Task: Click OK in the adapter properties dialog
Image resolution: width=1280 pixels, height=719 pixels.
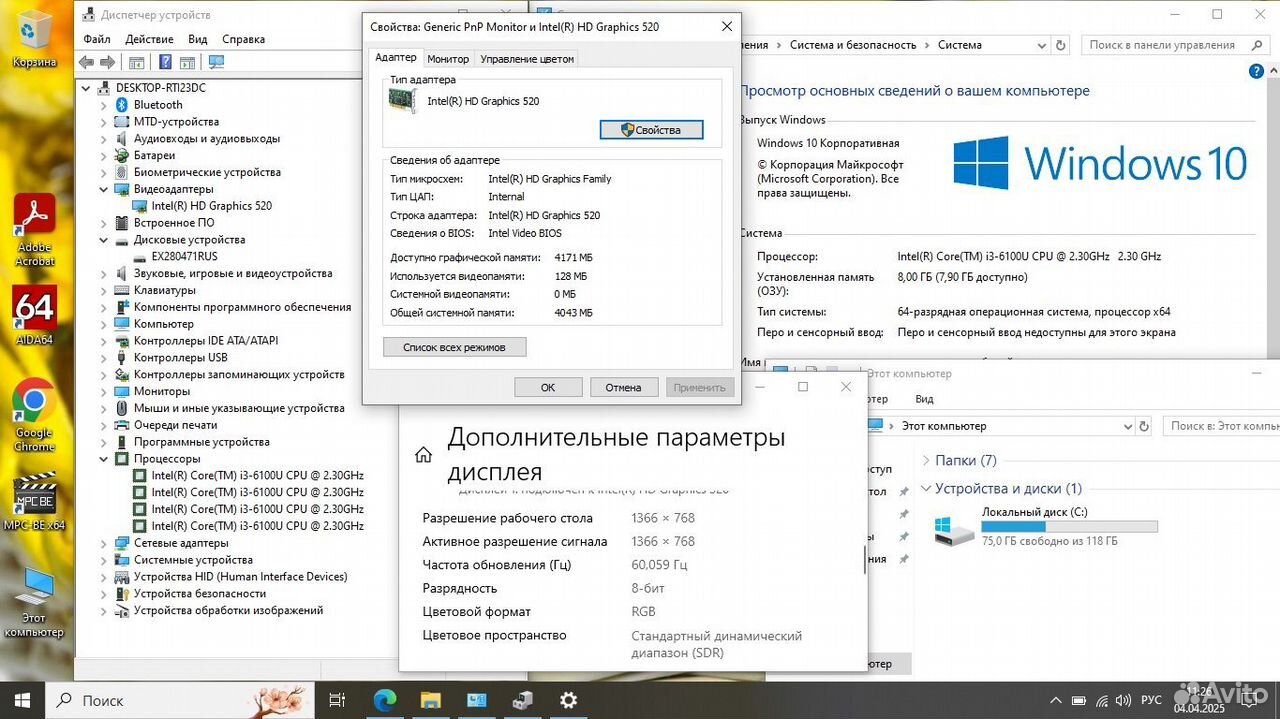Action: (x=548, y=387)
